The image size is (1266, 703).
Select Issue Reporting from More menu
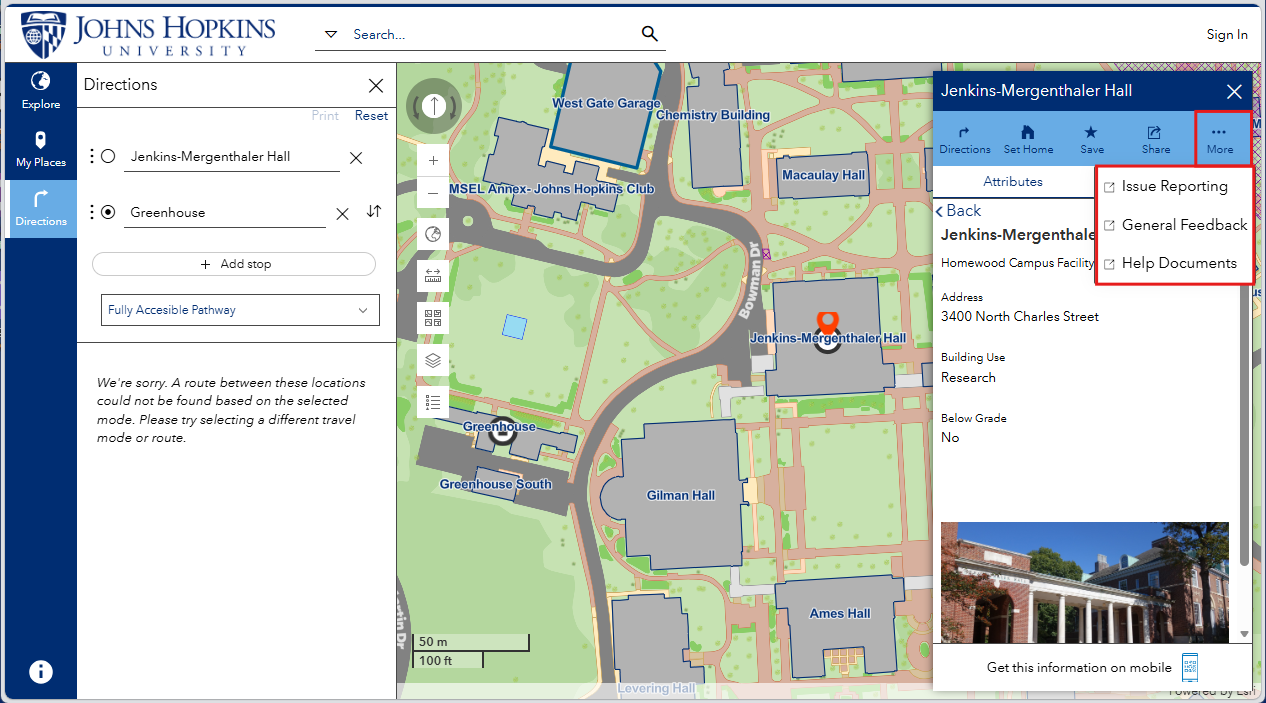tap(1174, 186)
